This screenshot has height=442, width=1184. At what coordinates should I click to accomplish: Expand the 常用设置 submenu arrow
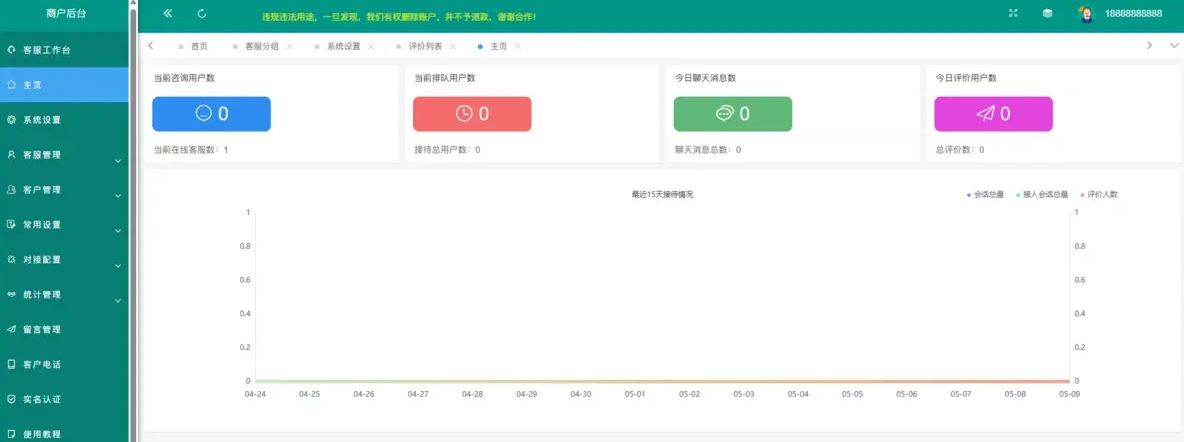click(118, 231)
